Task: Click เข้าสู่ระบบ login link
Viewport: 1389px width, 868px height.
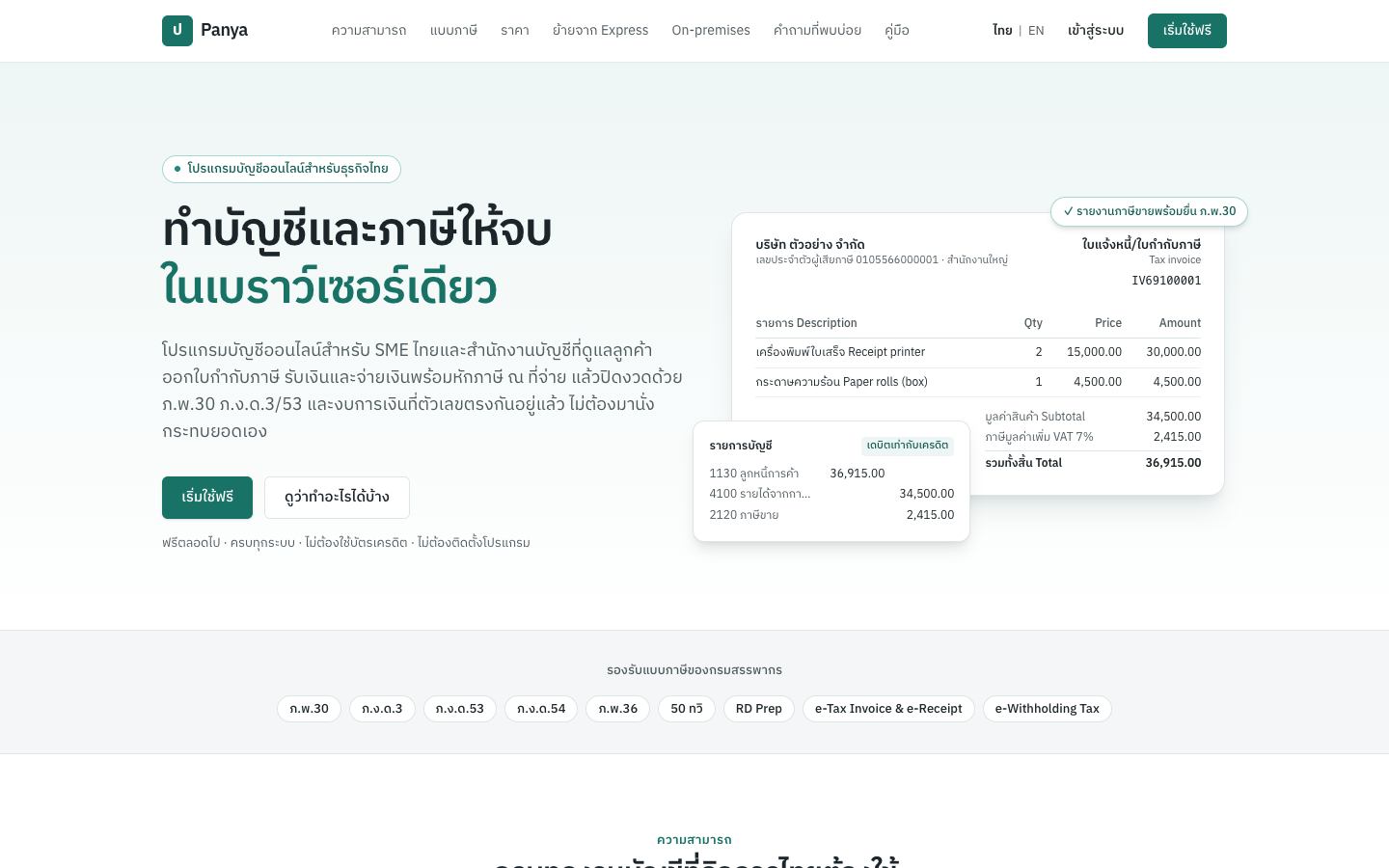Action: pos(1096,31)
